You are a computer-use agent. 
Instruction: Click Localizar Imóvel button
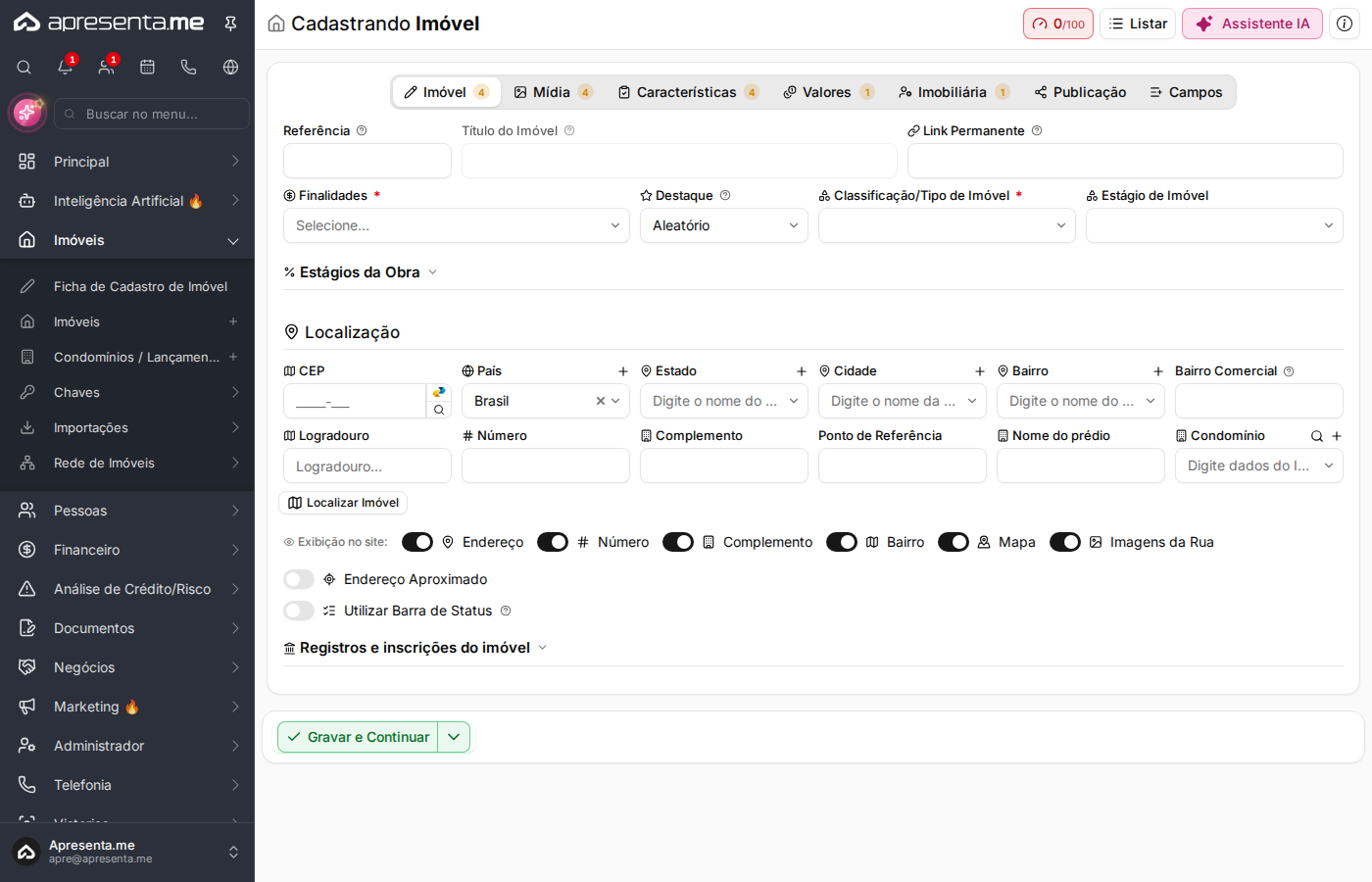343,503
